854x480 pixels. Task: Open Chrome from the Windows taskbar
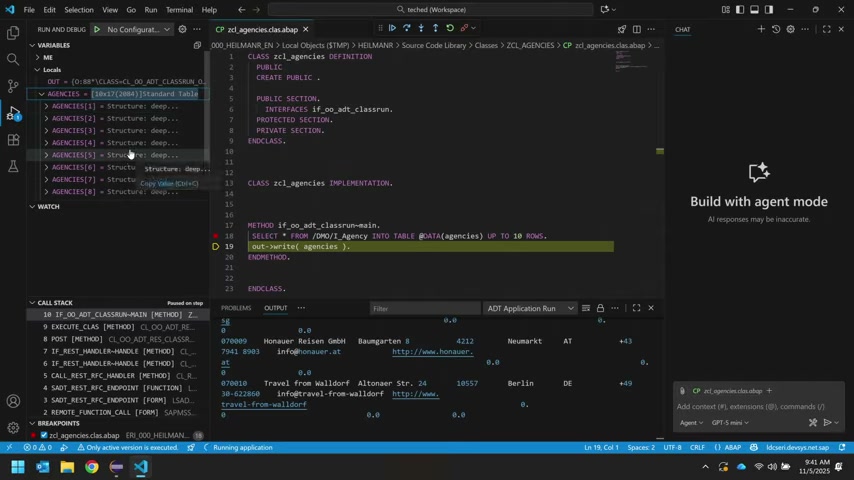[x=92, y=467]
